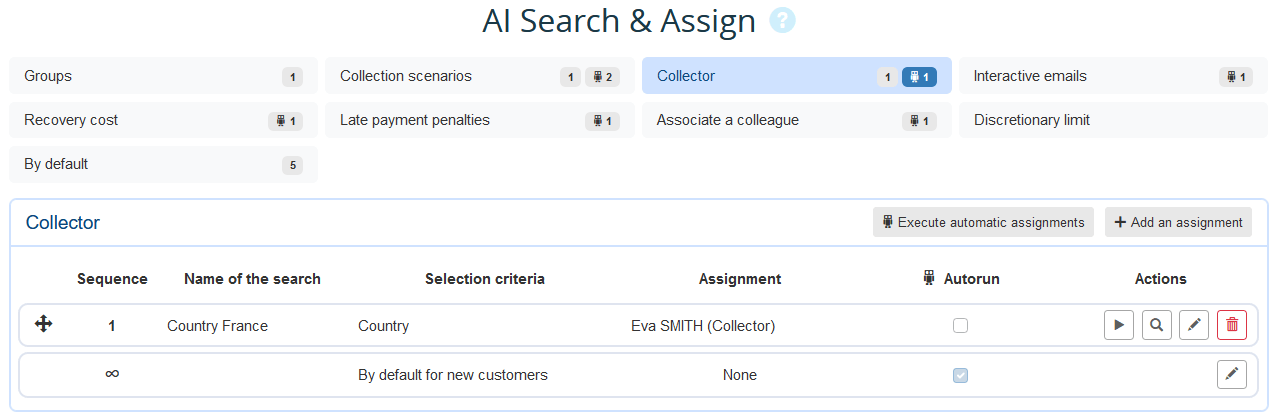Switch to Collection scenarios tab

[x=479, y=76]
